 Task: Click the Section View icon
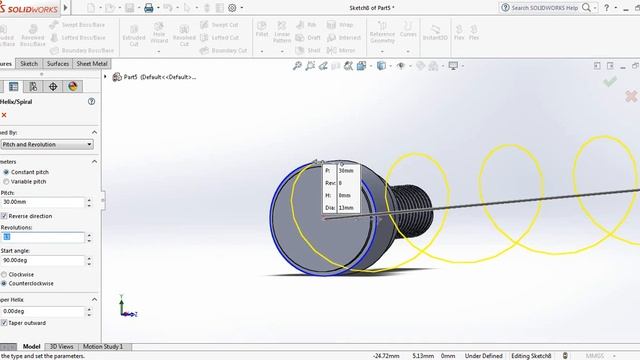(348, 66)
